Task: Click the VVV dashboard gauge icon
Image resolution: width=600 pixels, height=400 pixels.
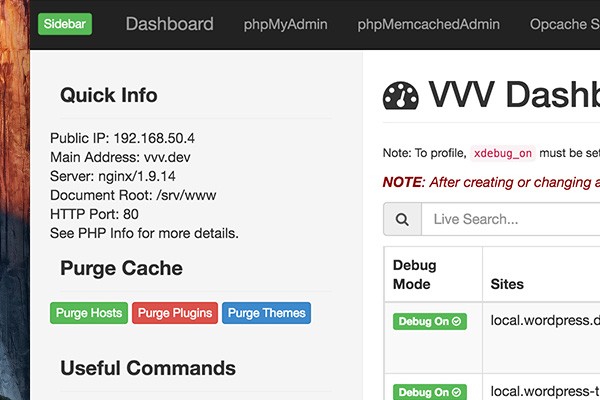Action: [401, 95]
